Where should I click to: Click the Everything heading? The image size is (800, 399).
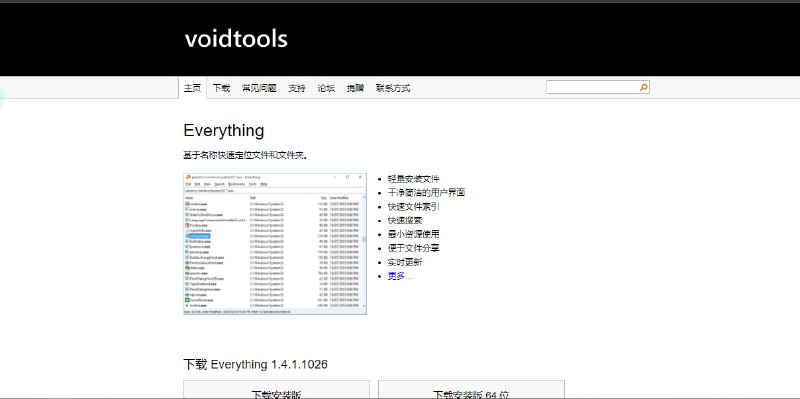pyautogui.click(x=223, y=131)
